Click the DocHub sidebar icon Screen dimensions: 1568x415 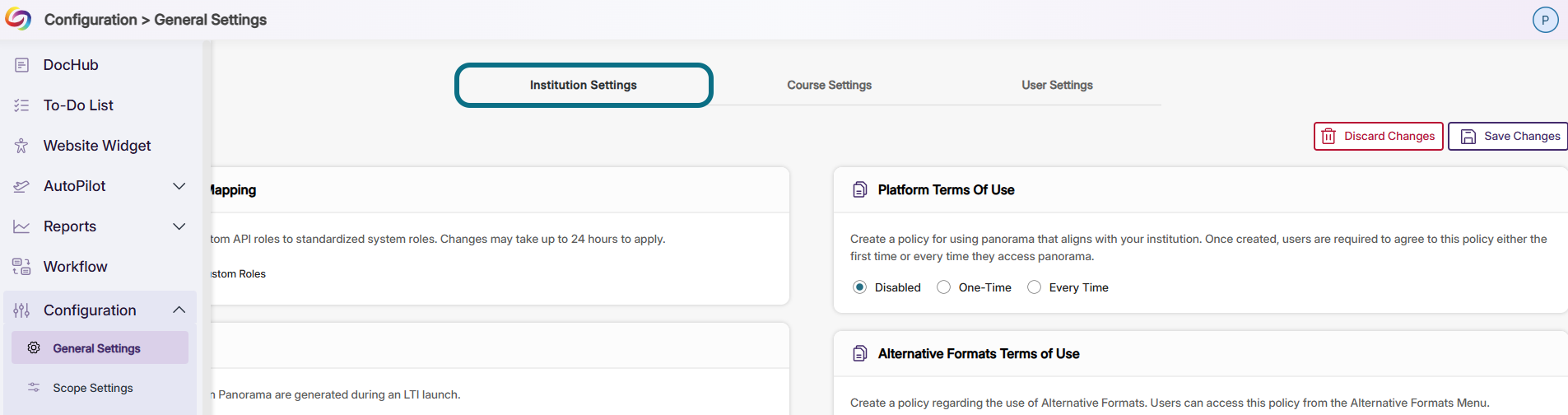(x=22, y=65)
